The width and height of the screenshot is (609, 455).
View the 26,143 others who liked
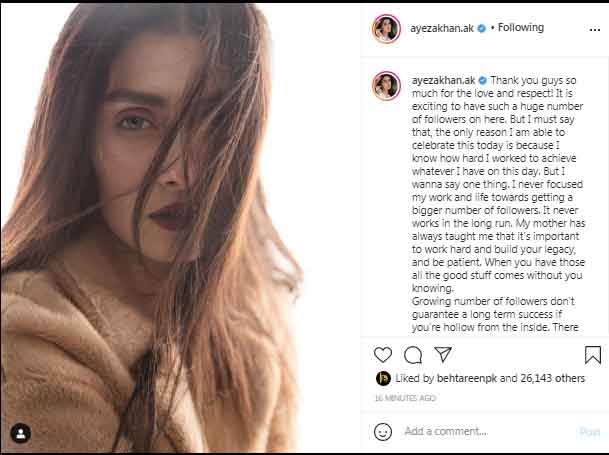pyautogui.click(x=552, y=380)
